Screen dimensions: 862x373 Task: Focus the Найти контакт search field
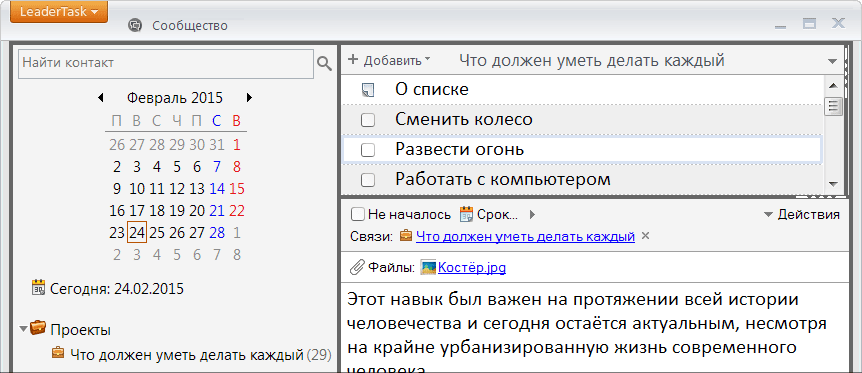pos(166,63)
